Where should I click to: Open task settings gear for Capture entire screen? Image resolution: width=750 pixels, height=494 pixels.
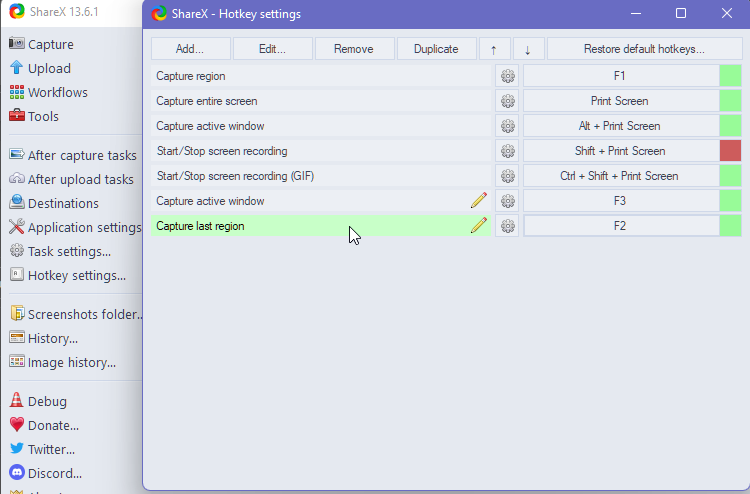click(x=507, y=101)
